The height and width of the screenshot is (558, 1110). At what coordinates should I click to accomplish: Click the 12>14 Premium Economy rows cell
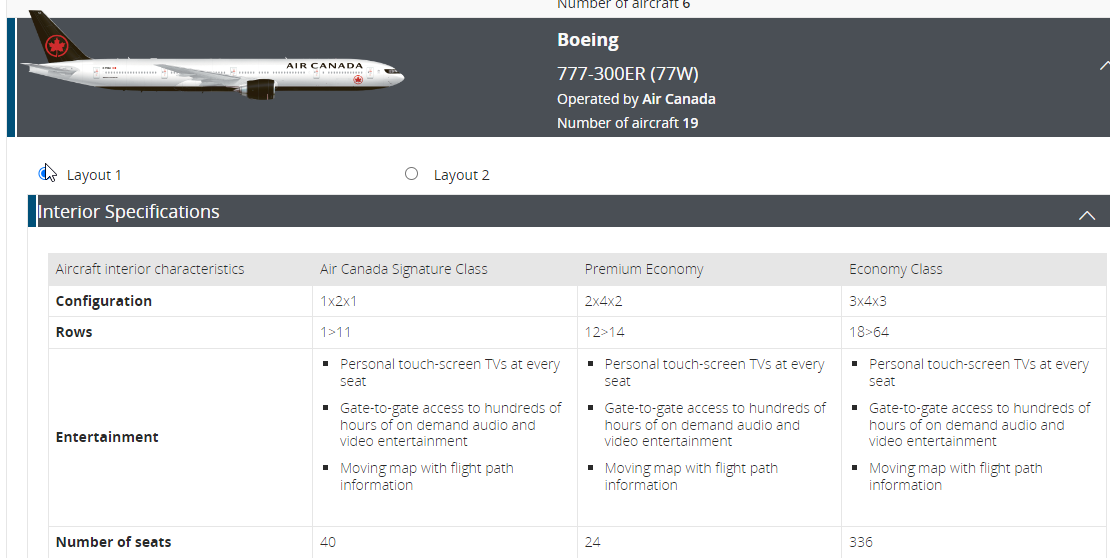[x=605, y=332]
